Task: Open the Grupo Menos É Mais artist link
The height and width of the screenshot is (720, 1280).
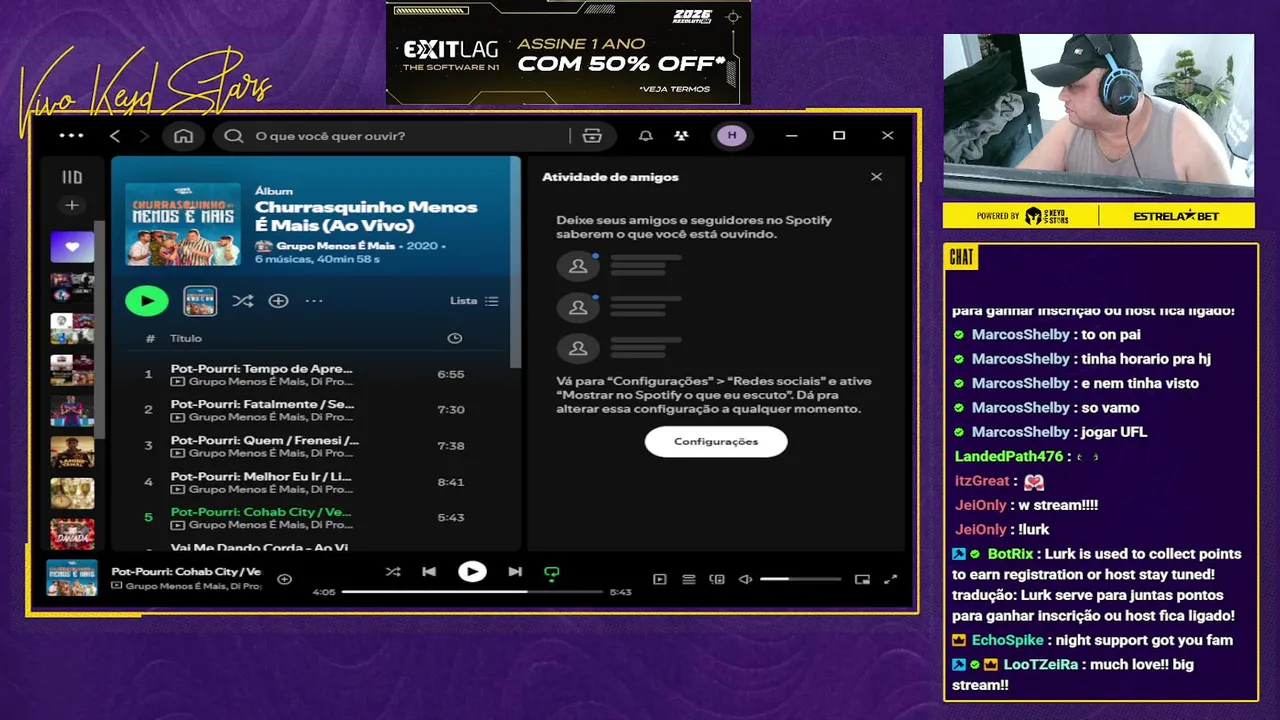Action: coord(337,245)
